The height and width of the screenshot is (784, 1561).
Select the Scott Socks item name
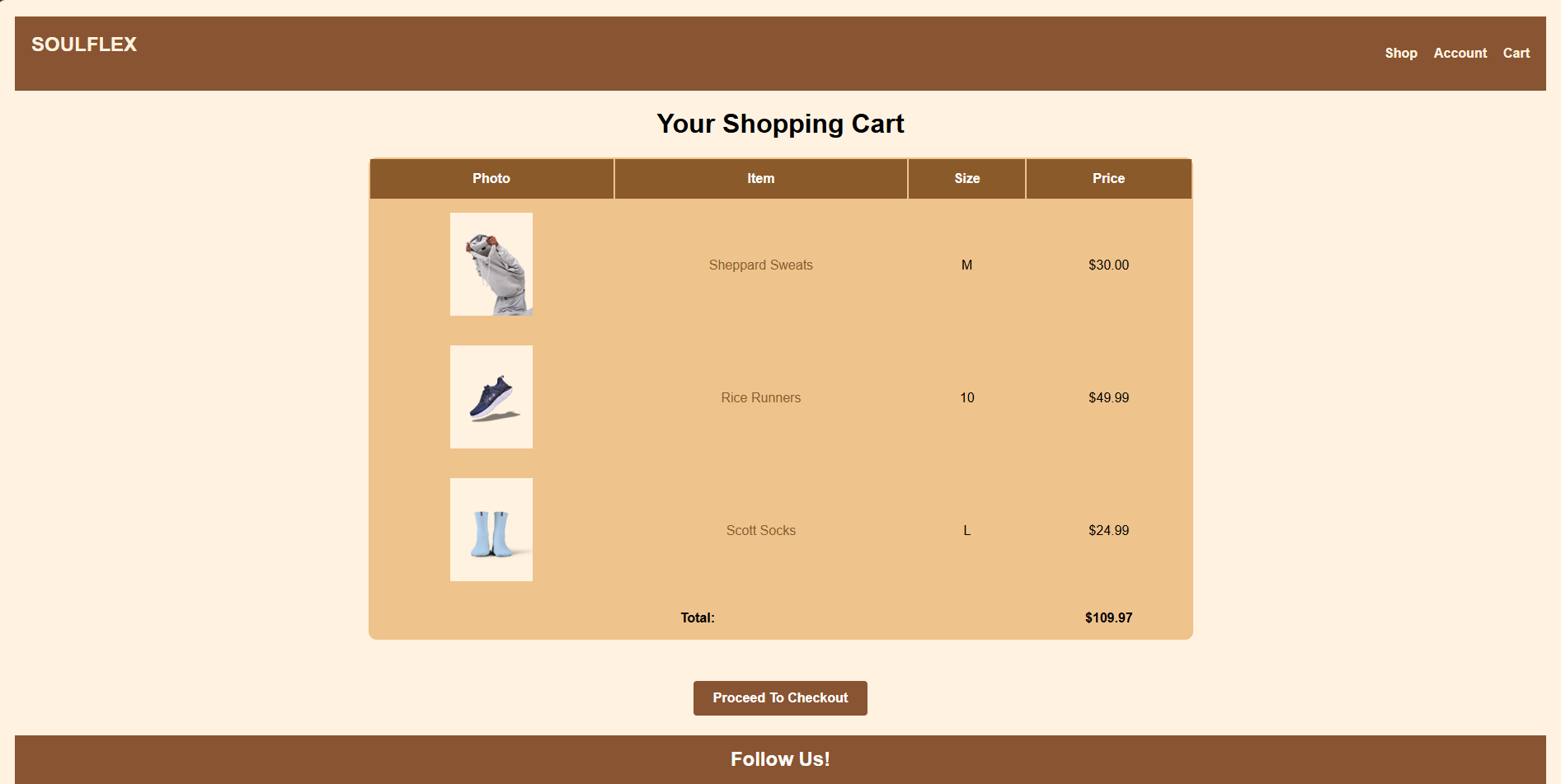pyautogui.click(x=760, y=530)
